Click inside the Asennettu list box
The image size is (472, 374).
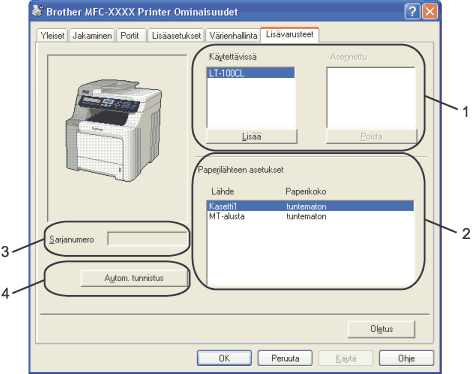point(371,98)
